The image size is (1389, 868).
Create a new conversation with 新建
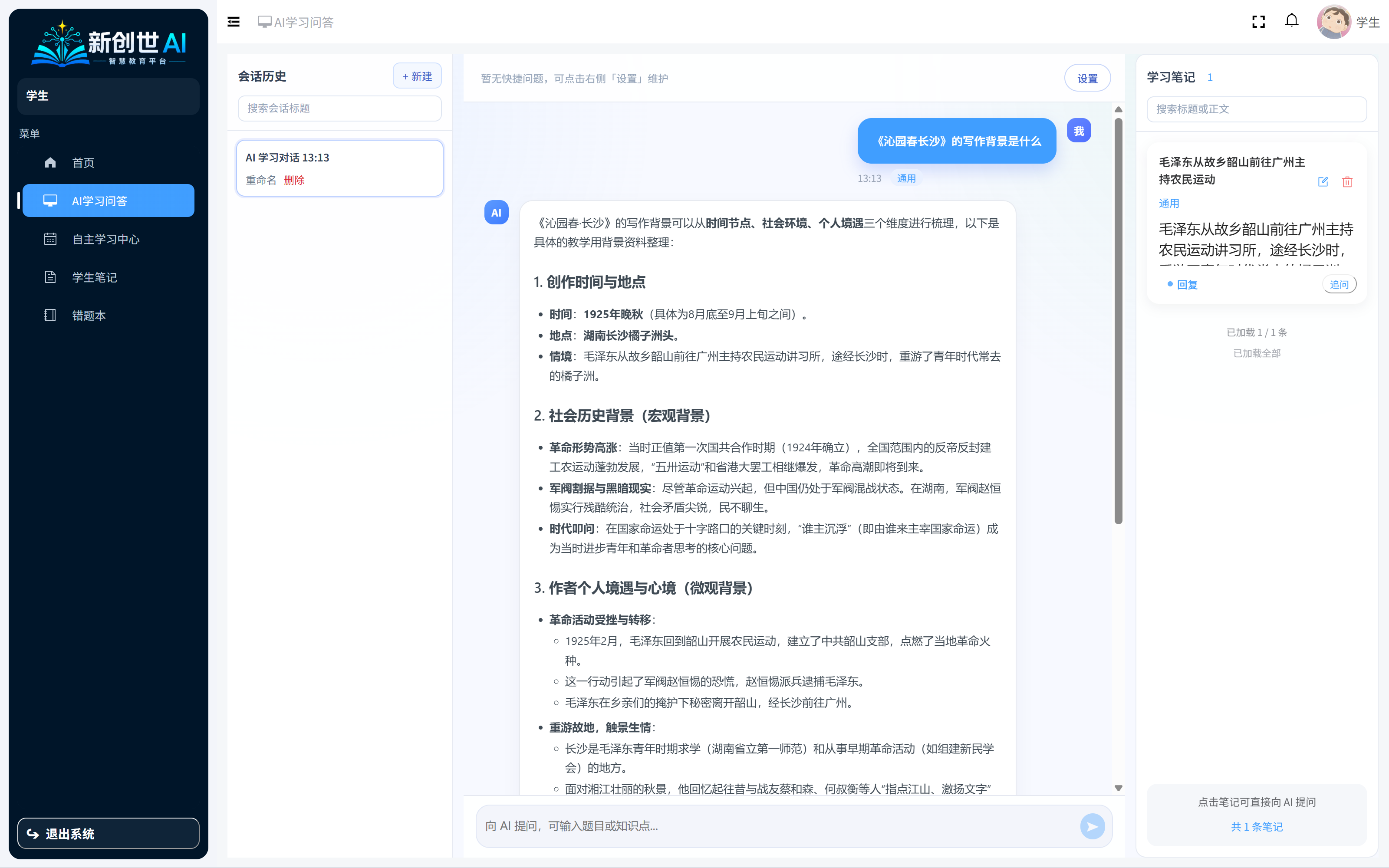coord(417,76)
